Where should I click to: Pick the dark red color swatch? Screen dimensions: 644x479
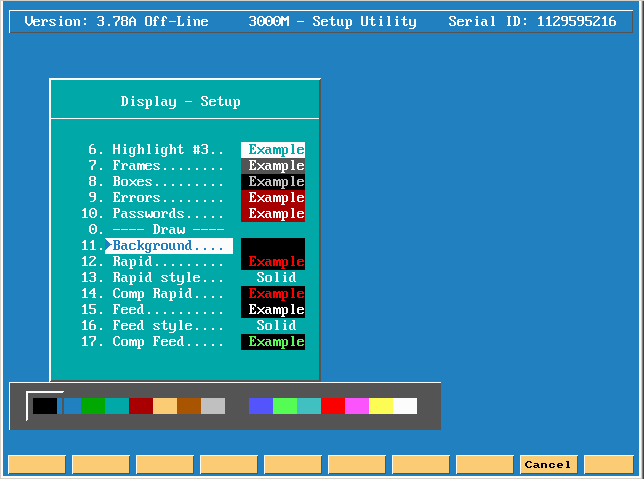tap(141, 406)
